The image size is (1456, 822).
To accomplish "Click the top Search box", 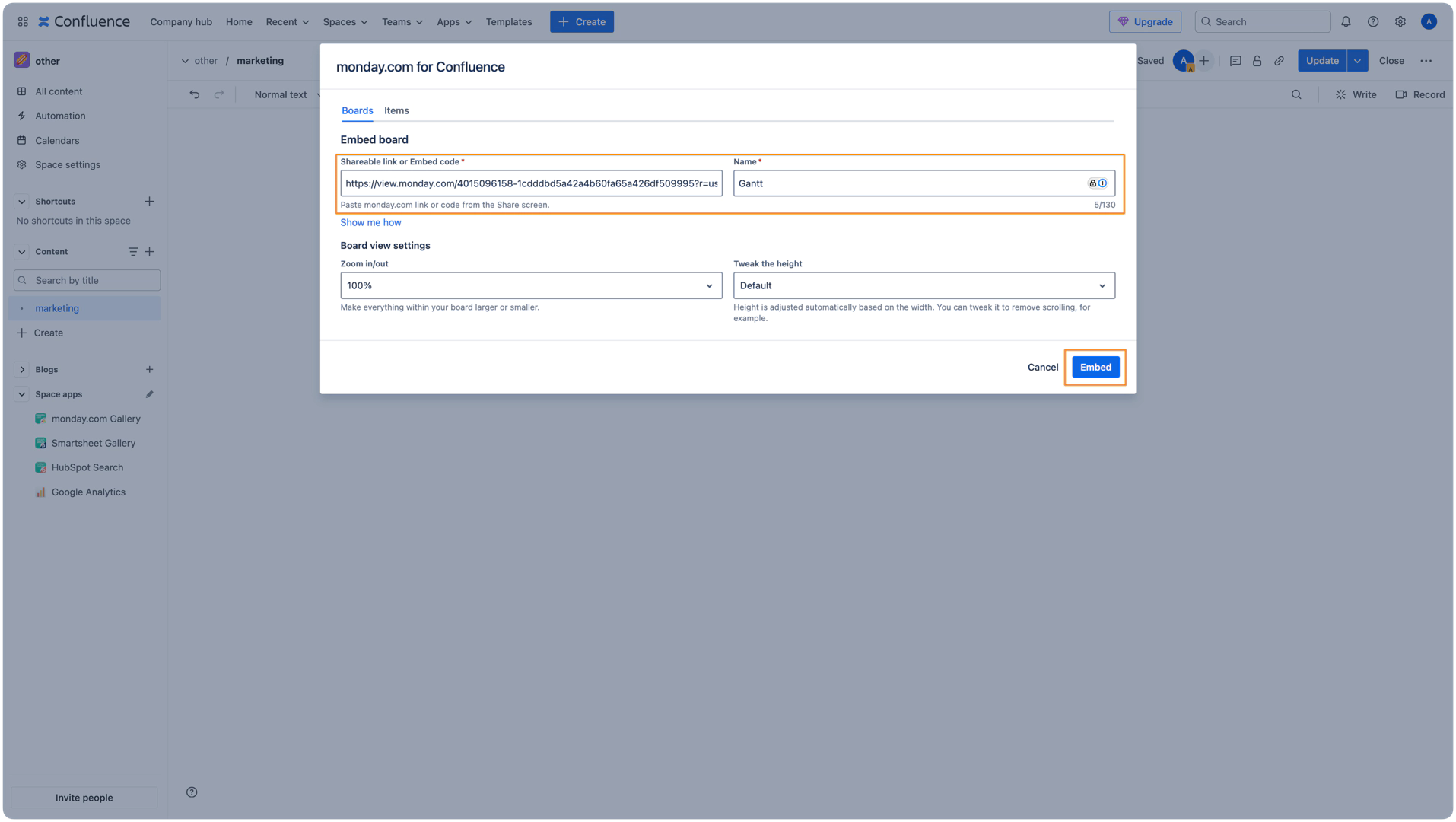I will tap(1263, 21).
